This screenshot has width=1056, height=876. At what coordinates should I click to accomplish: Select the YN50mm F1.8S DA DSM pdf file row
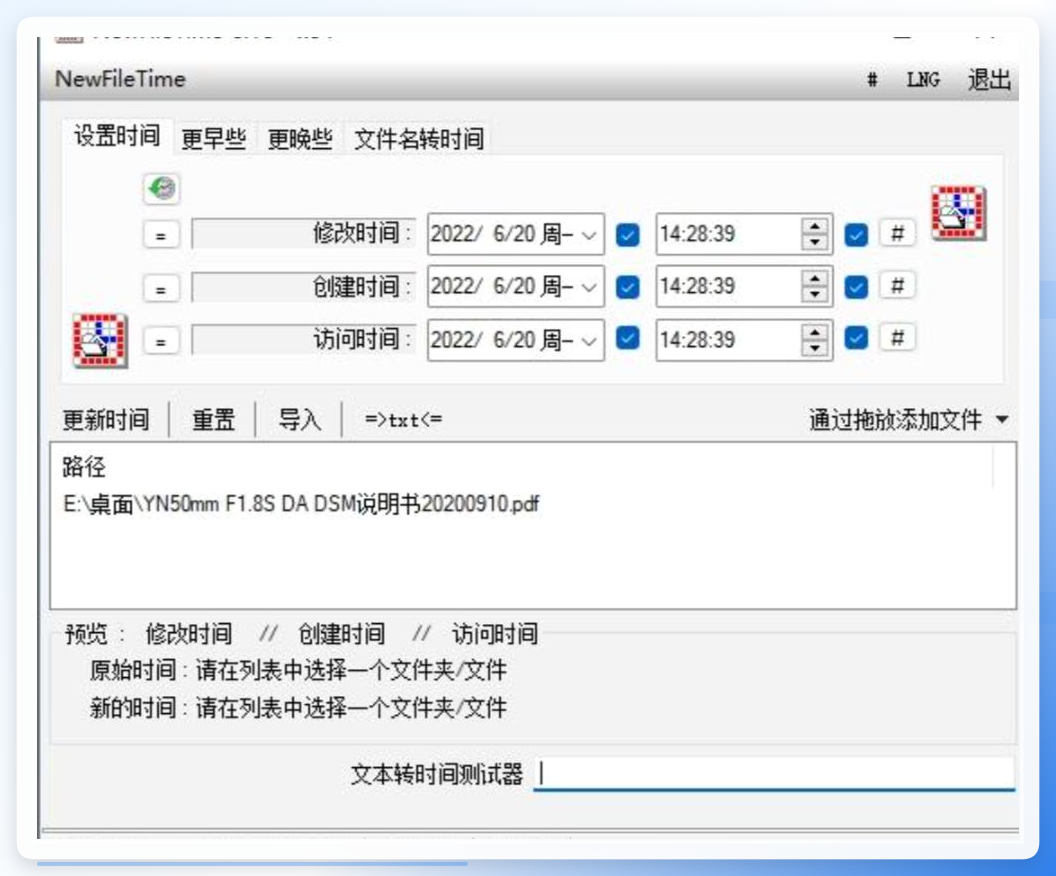(x=301, y=504)
